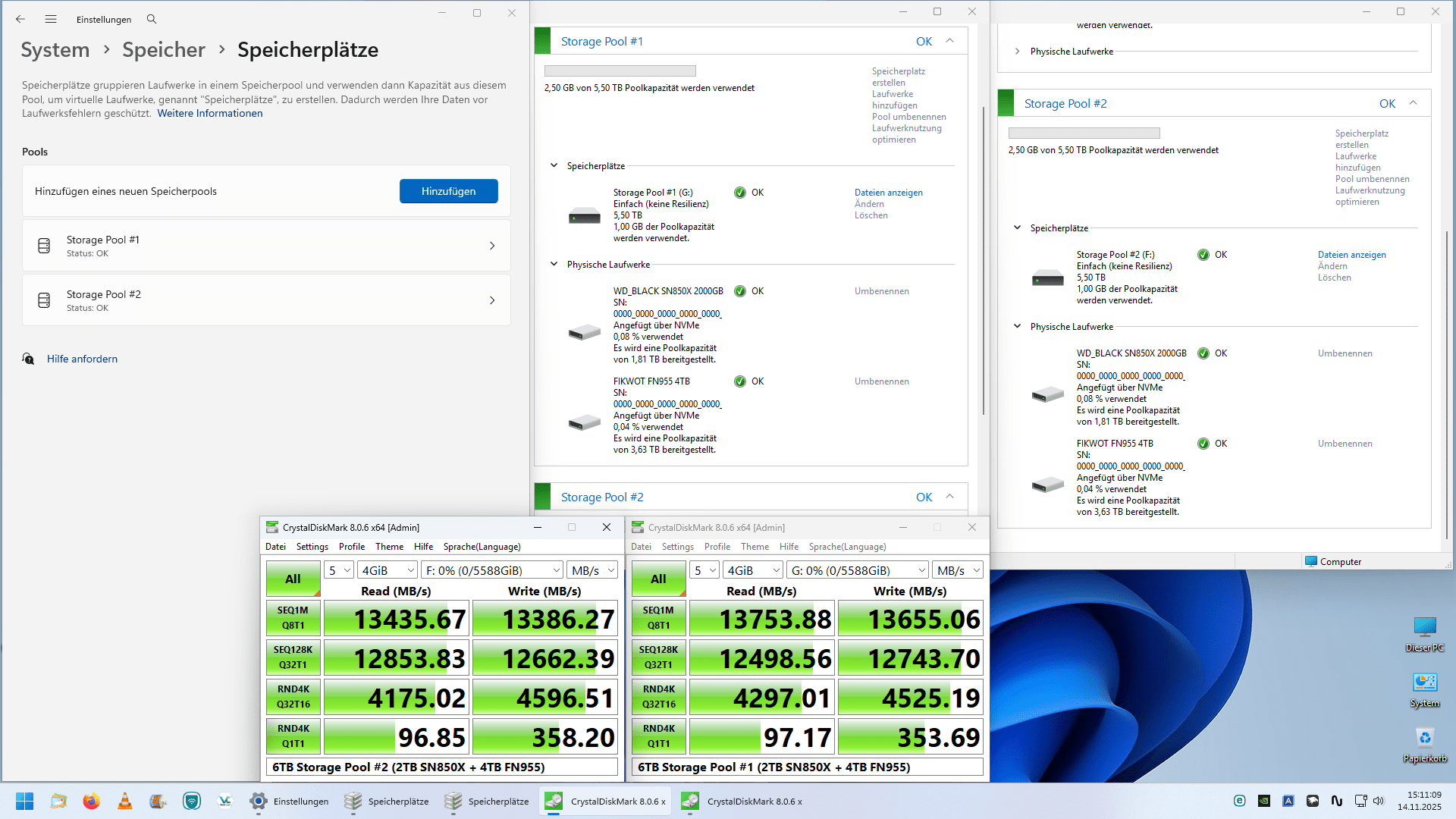This screenshot has height=819, width=1456.
Task: Run SEQ1M Q8T1 test for F: drive
Action: pos(293,618)
